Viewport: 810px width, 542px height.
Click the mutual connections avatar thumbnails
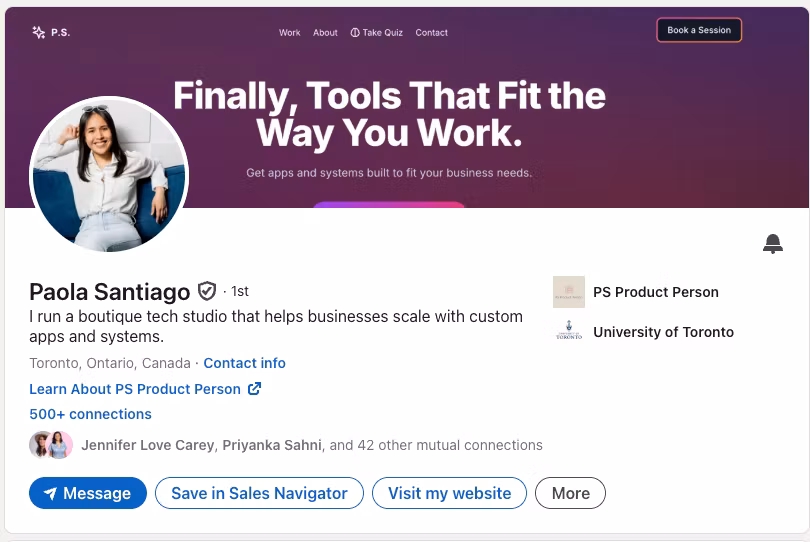point(51,445)
